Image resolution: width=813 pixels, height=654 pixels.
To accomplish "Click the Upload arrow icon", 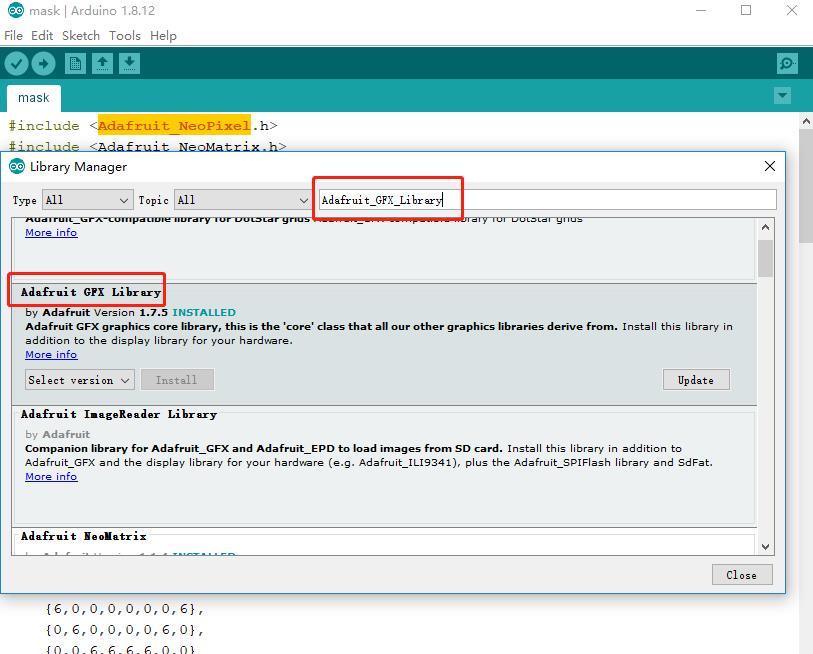I will (x=43, y=64).
